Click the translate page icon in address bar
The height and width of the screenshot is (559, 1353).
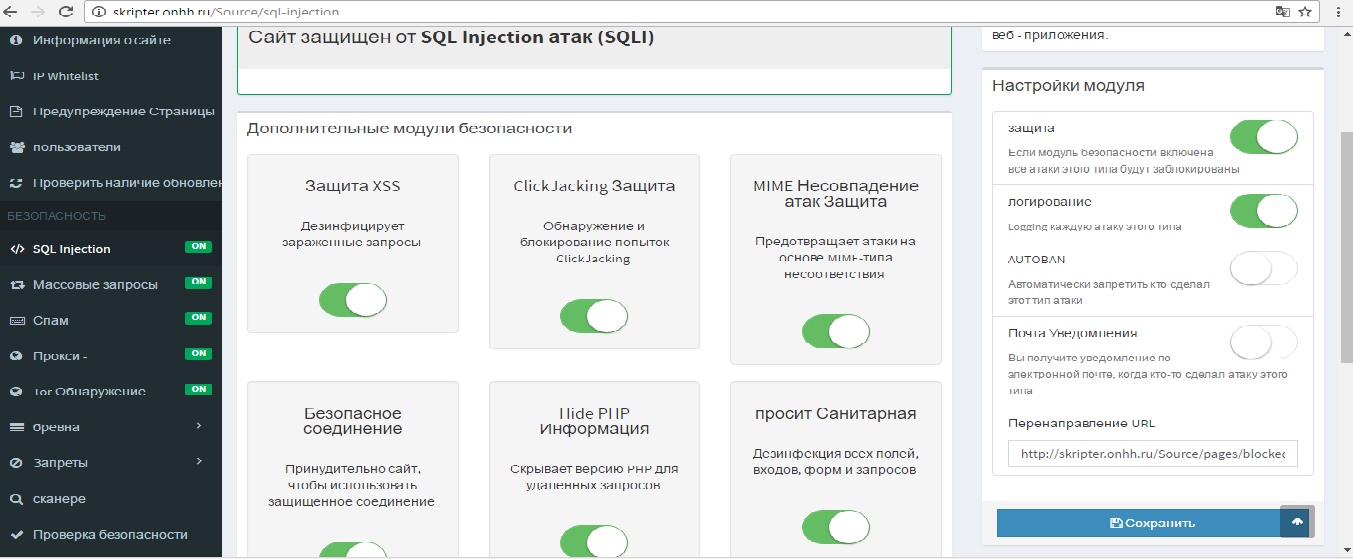pyautogui.click(x=1282, y=12)
